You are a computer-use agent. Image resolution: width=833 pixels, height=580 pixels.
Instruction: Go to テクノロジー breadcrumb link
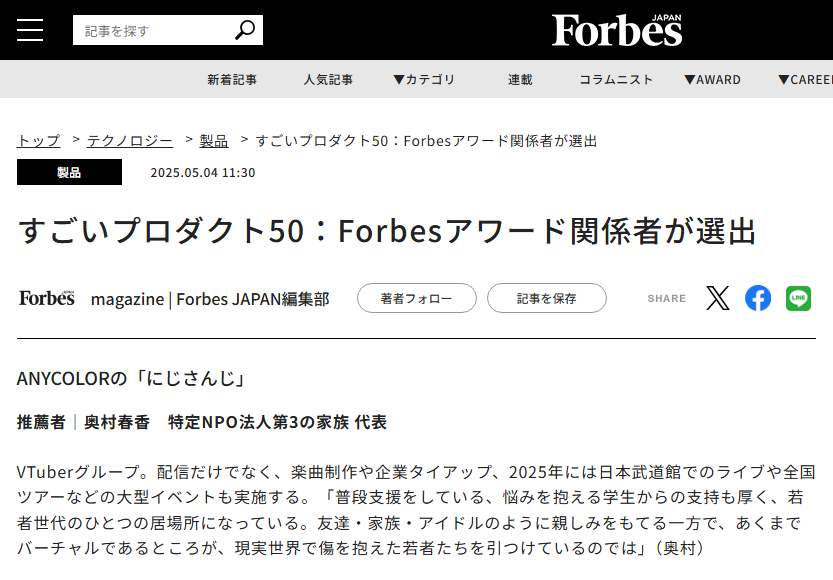pos(129,141)
